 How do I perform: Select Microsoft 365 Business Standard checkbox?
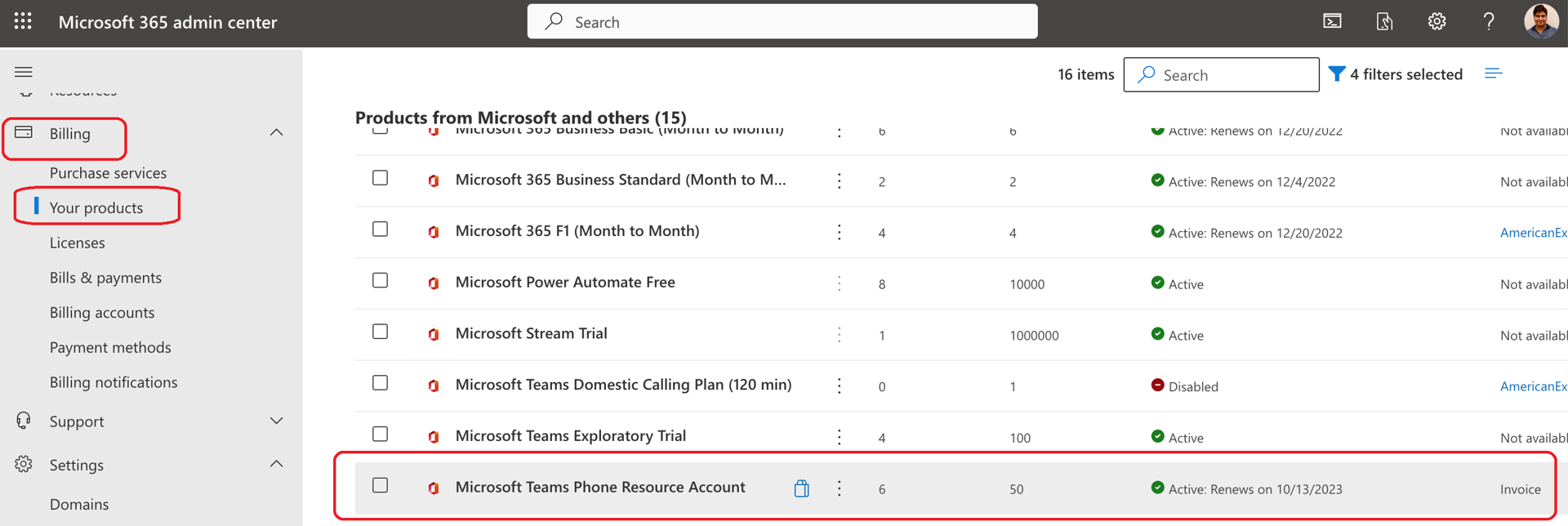coord(380,178)
